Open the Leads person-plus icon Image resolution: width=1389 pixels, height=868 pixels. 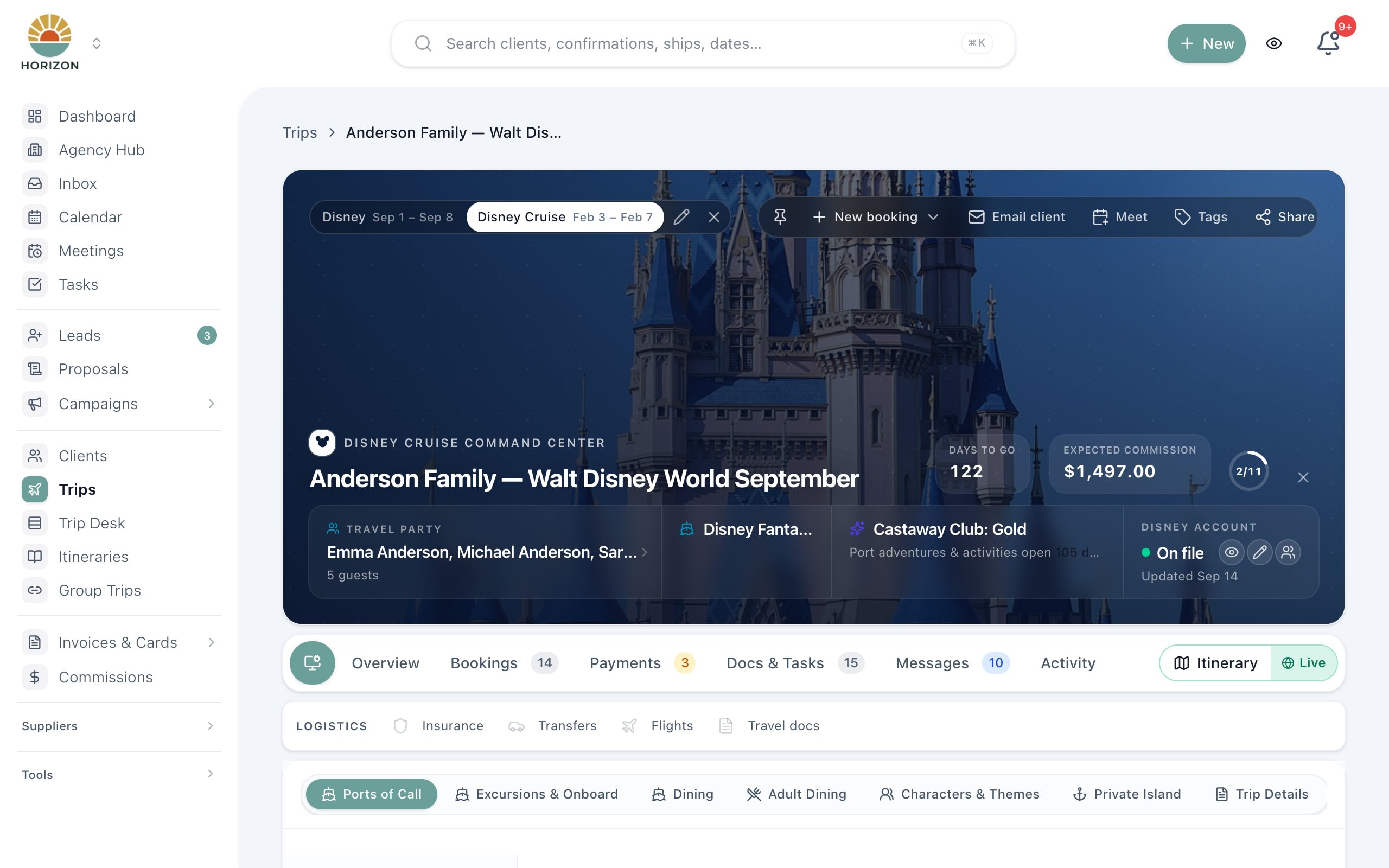pos(35,335)
